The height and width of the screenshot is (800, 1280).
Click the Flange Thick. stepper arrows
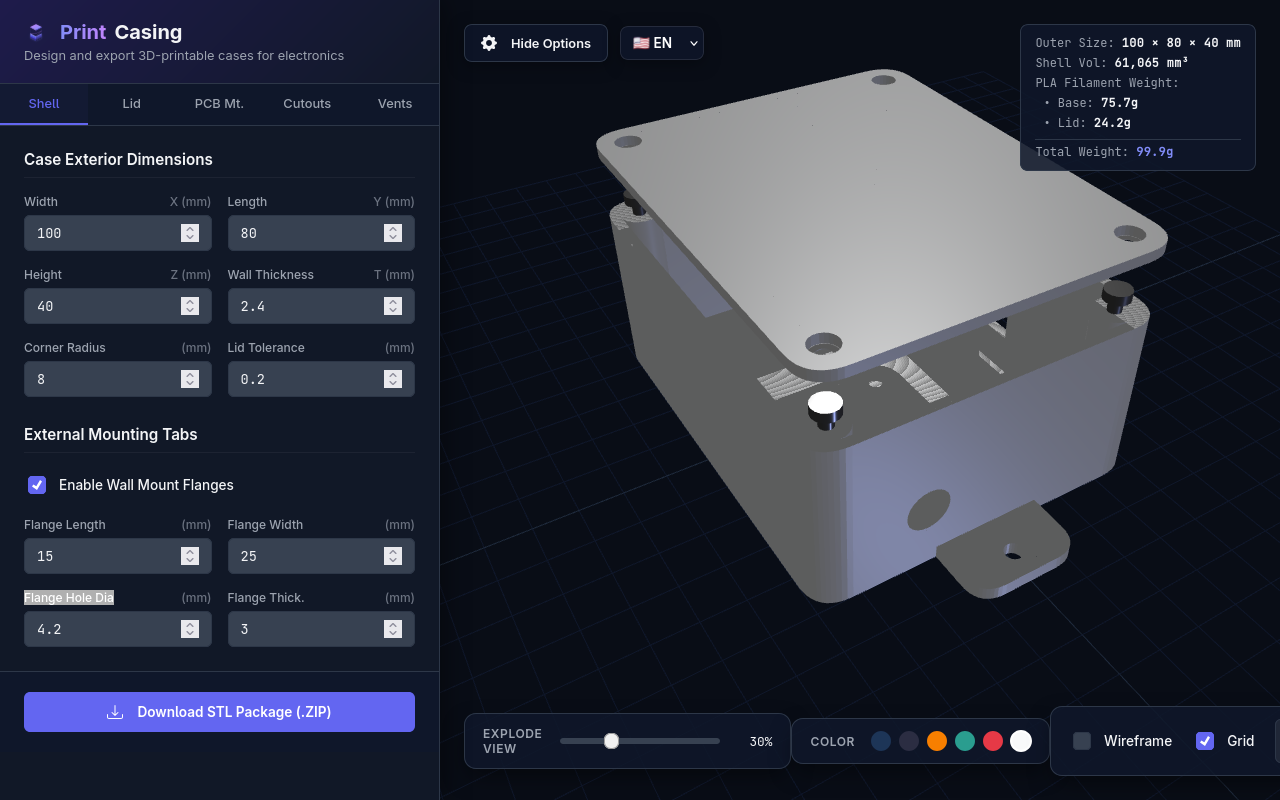point(393,629)
